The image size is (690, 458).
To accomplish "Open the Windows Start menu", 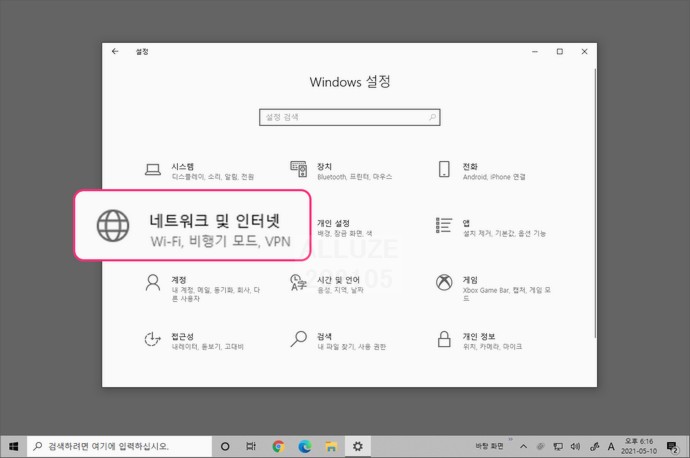I will click(x=13, y=447).
